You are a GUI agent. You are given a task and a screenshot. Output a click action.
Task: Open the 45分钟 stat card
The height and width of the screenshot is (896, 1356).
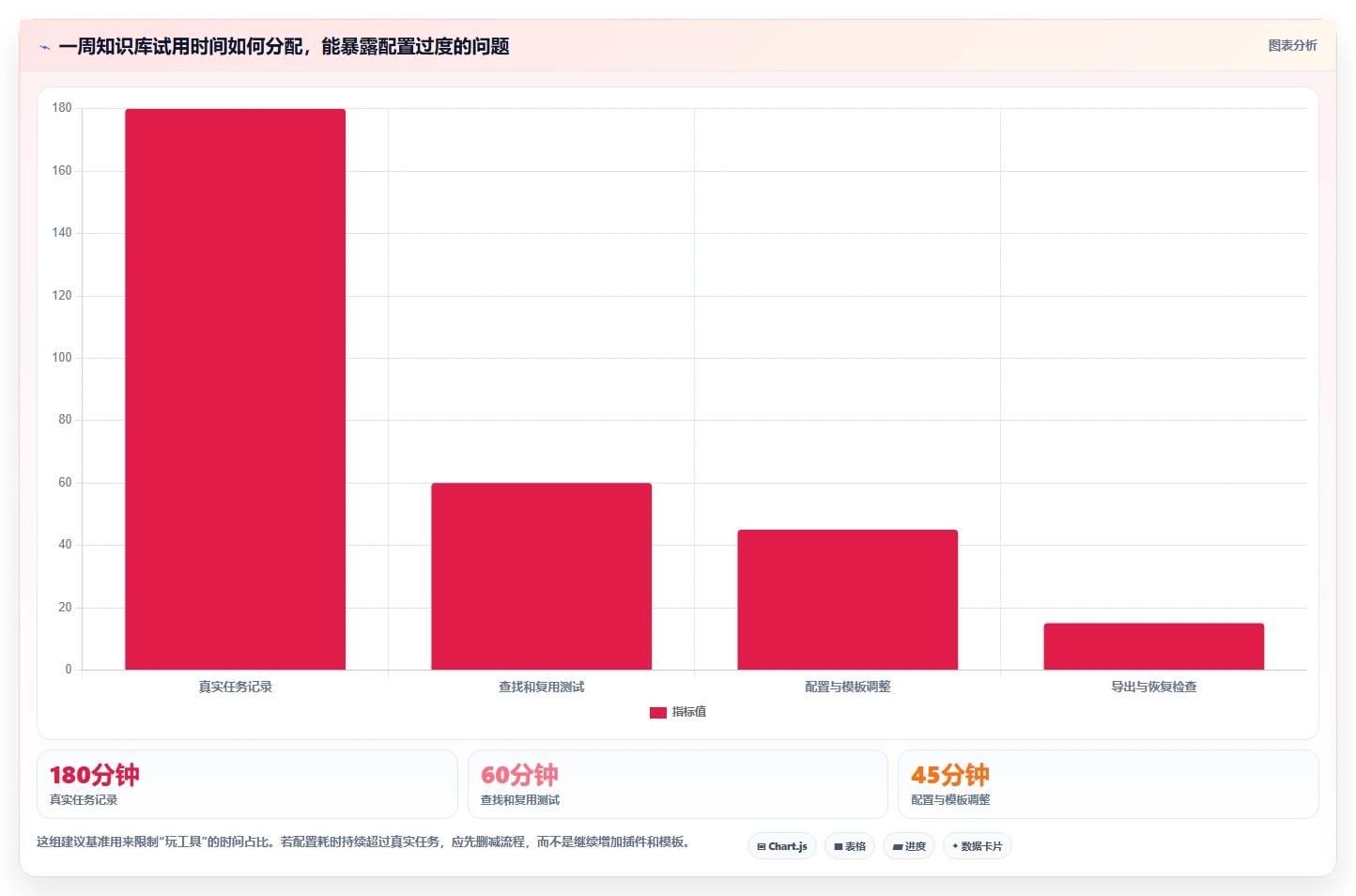(x=1108, y=784)
